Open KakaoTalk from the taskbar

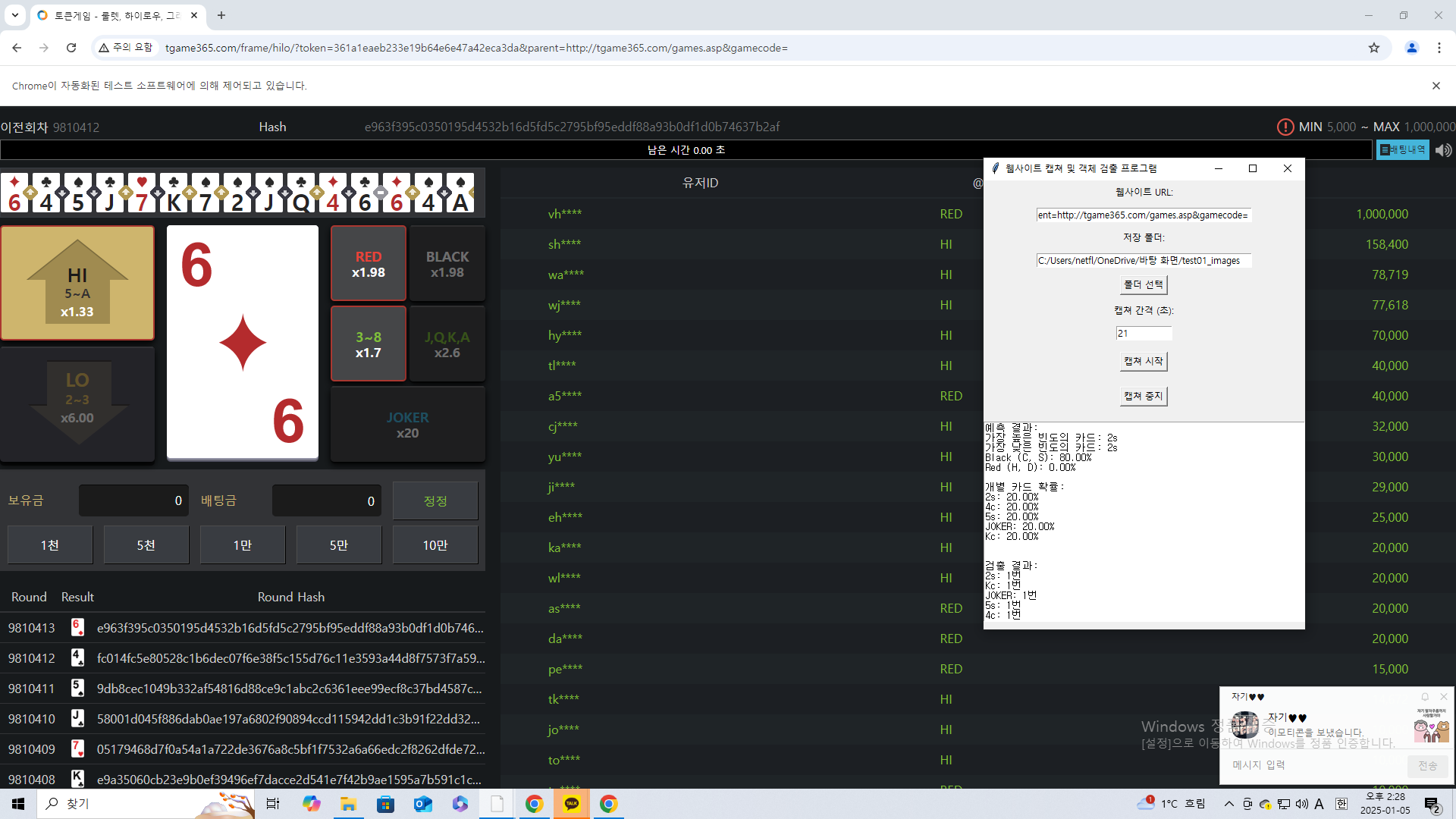coord(572,804)
